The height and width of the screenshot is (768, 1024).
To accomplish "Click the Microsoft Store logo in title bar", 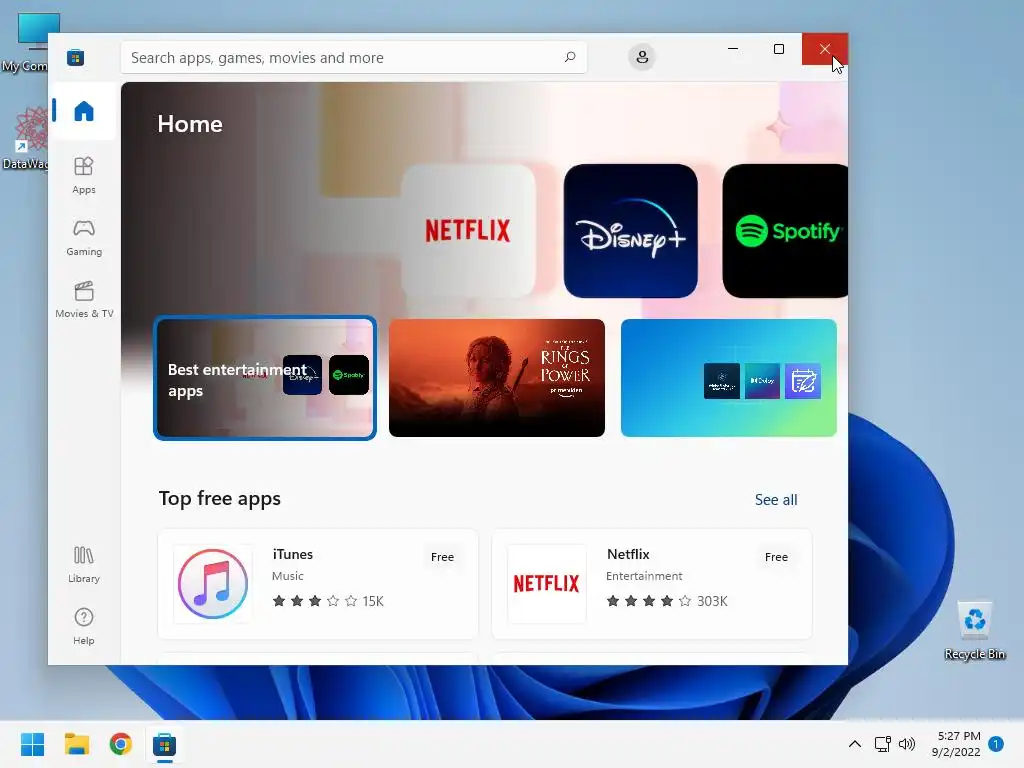I will 76,57.
